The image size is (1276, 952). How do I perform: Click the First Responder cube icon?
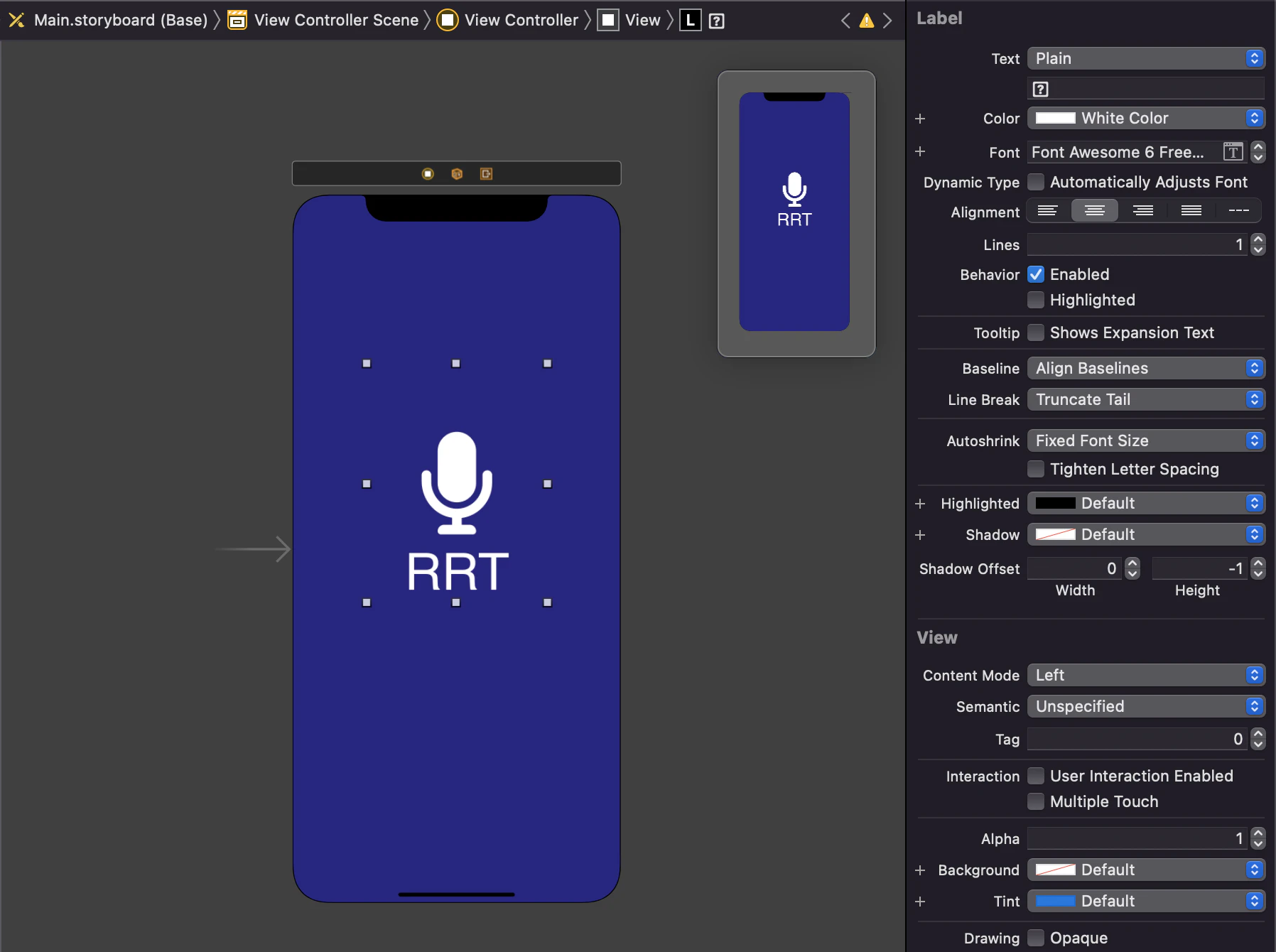point(457,174)
